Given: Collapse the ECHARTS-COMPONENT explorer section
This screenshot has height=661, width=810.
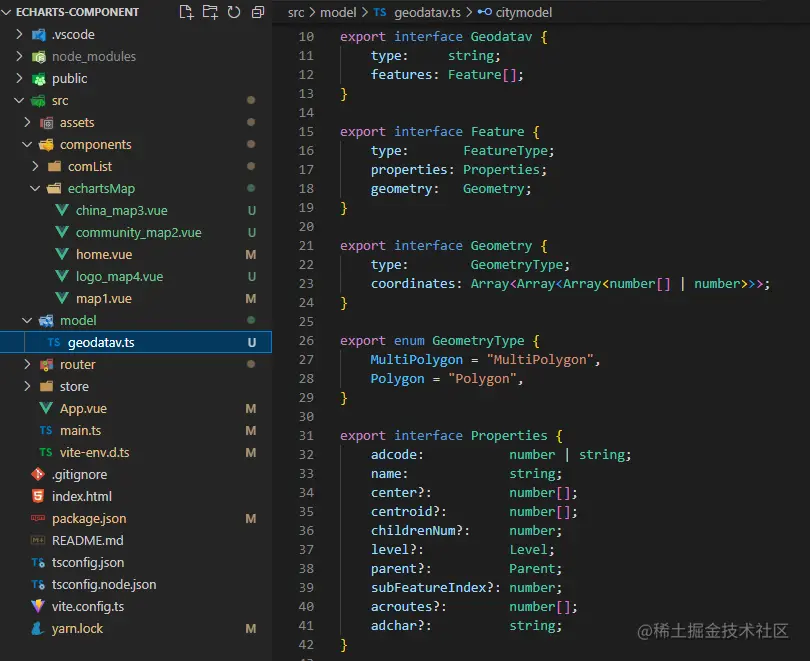Looking at the screenshot, I should [6, 12].
